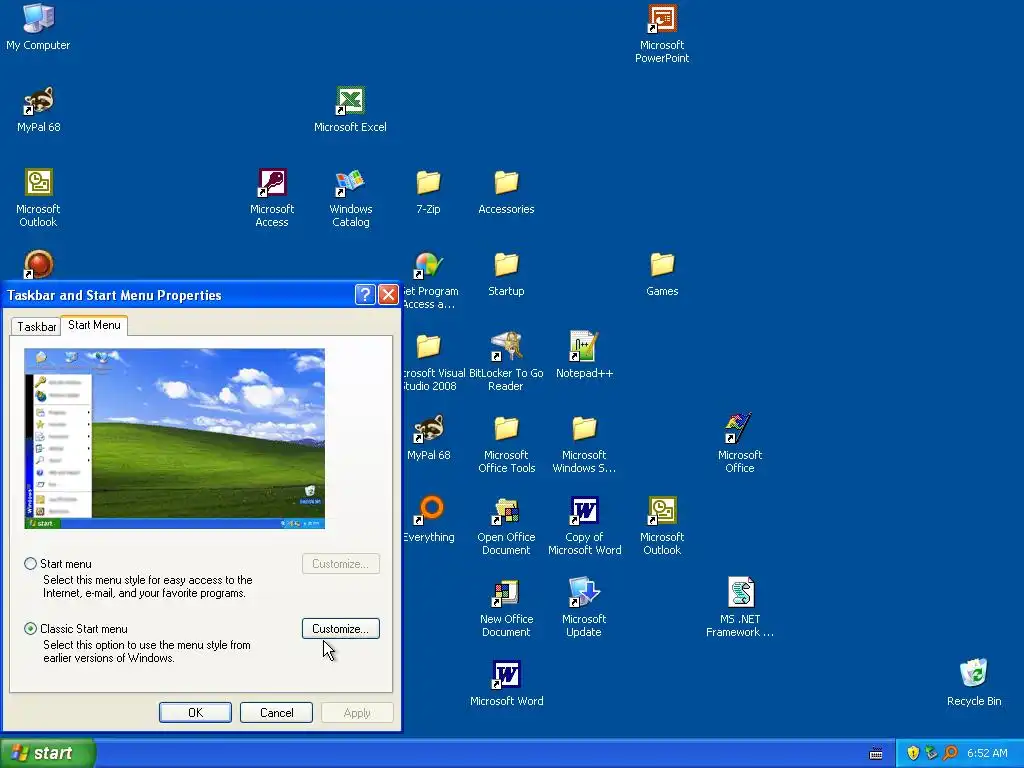Switch to the Taskbar tab
This screenshot has width=1024, height=768.
pos(36,327)
